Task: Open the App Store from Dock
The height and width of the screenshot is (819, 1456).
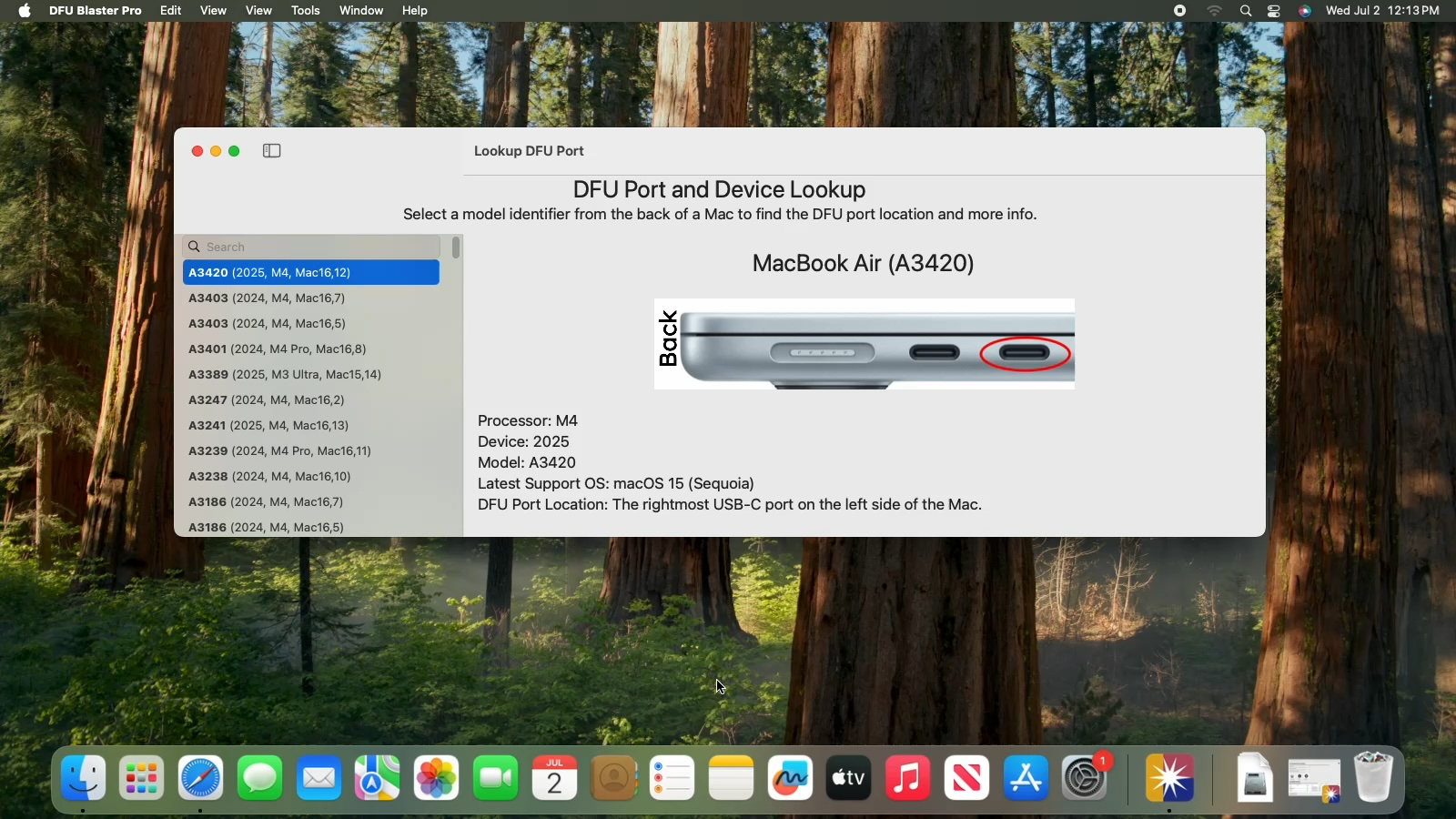Action: pyautogui.click(x=1026, y=779)
